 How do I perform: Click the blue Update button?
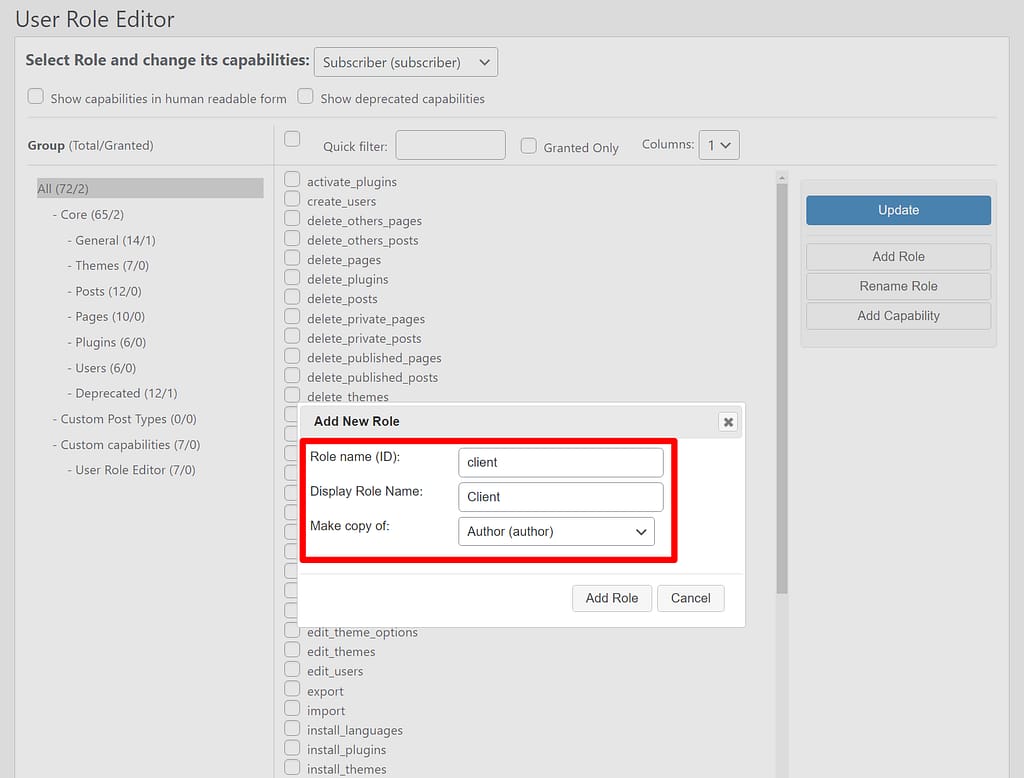tap(898, 210)
